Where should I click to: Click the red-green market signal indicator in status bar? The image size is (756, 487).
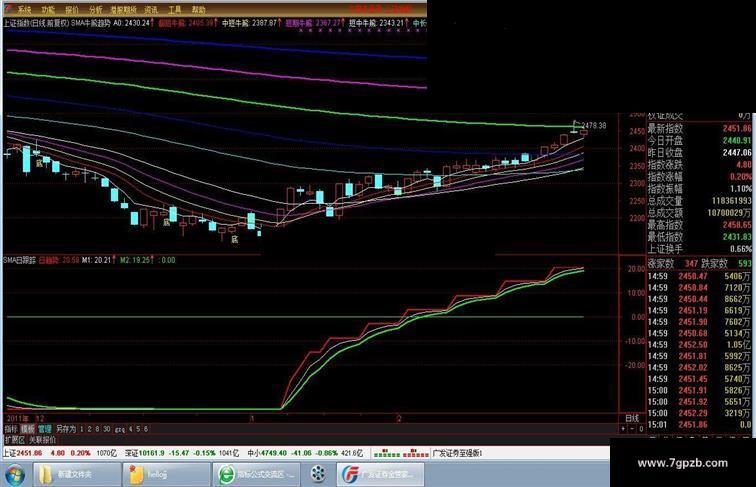click(402, 454)
